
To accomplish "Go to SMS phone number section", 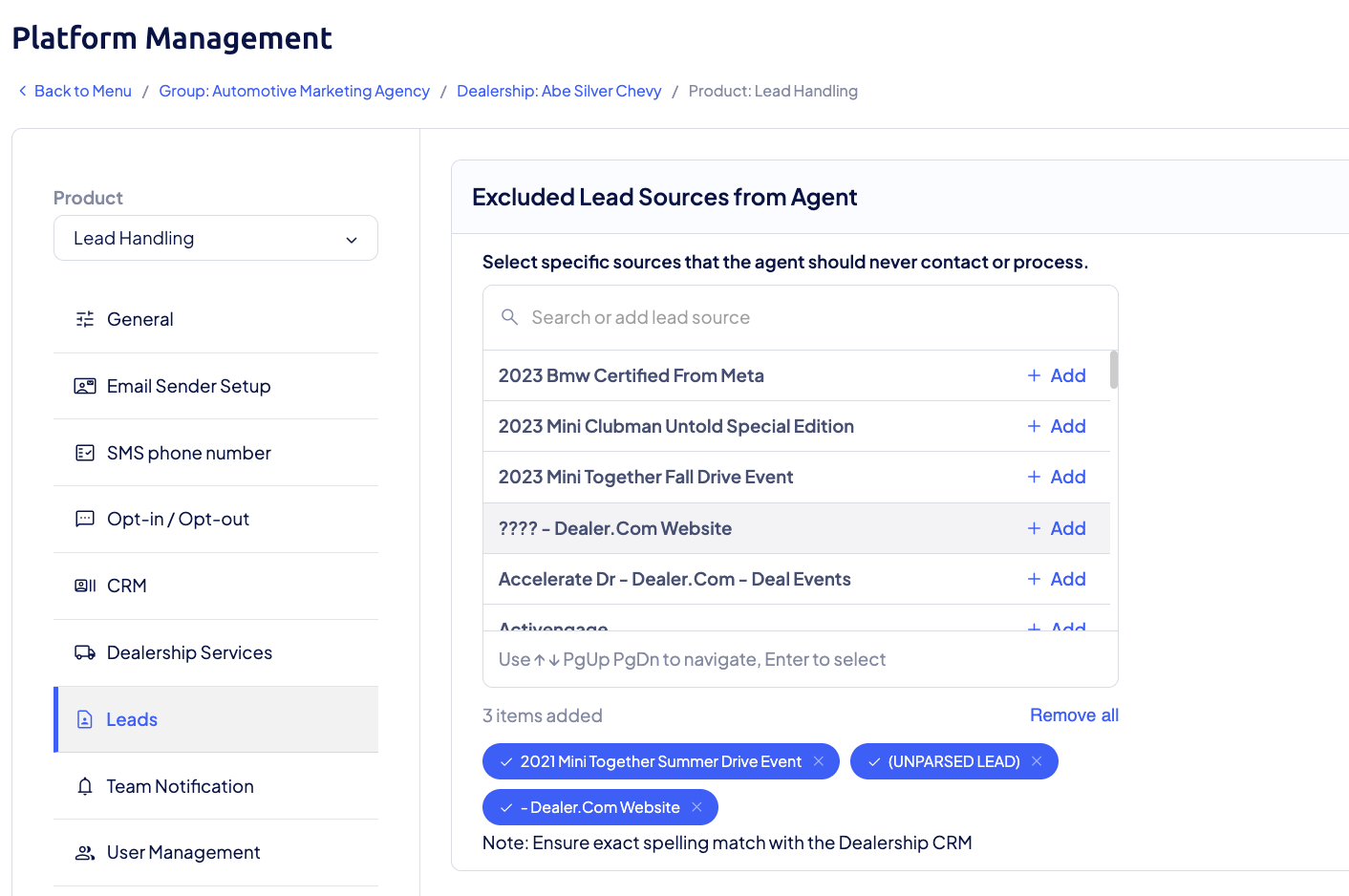I will tap(216, 453).
